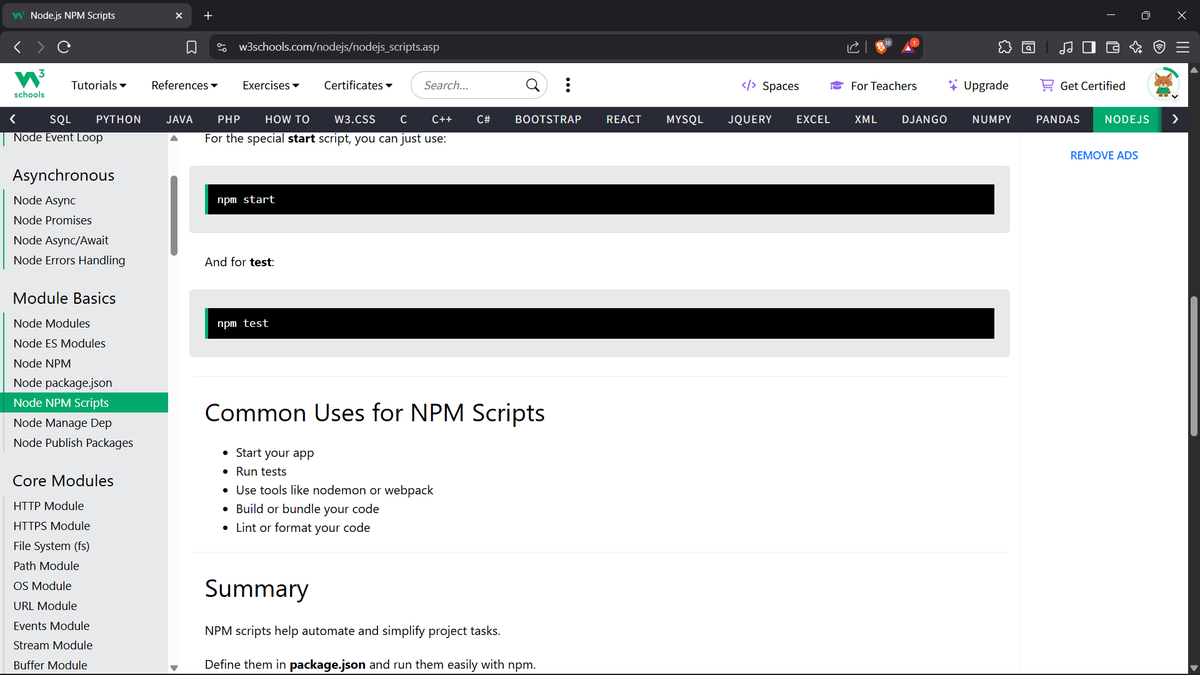Expand the Tutorials dropdown

99,85
